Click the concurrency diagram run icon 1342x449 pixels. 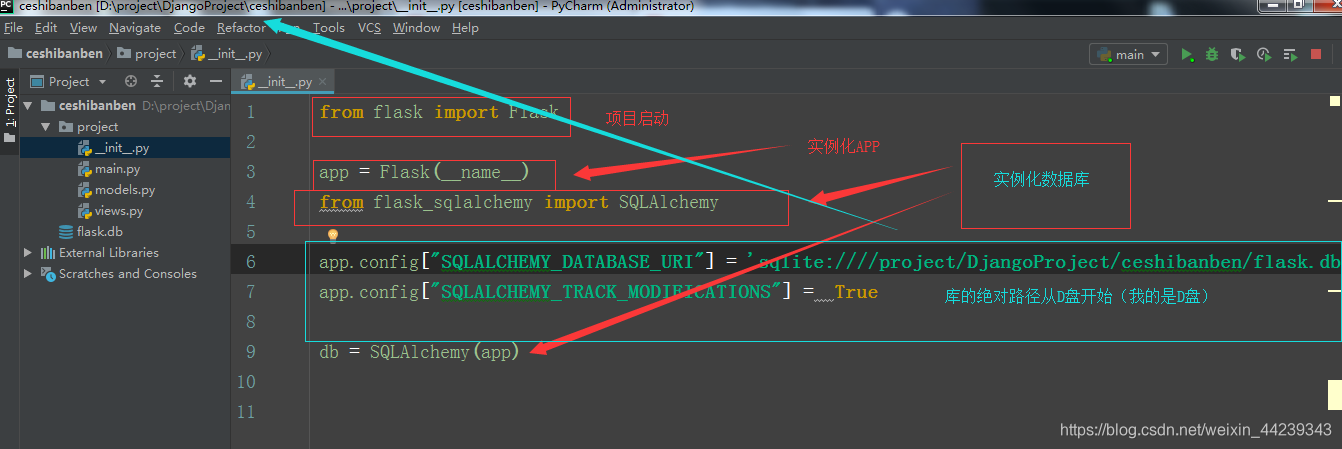[1290, 55]
